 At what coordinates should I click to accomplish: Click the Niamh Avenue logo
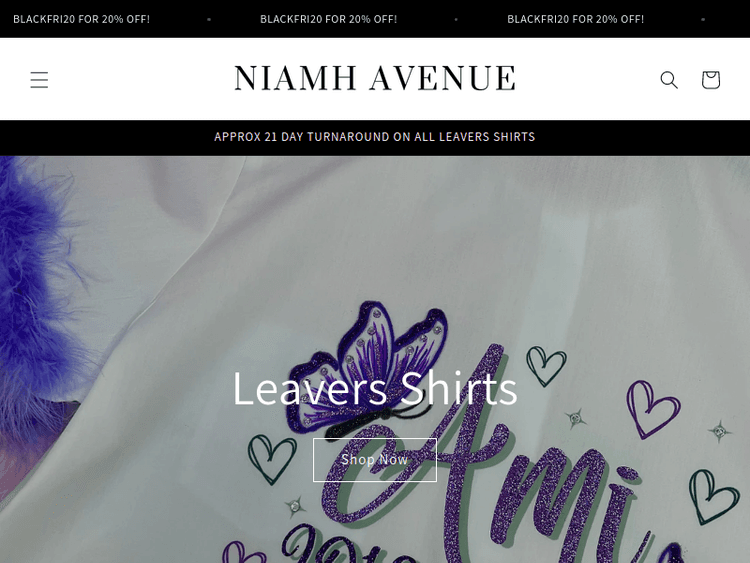pos(375,78)
